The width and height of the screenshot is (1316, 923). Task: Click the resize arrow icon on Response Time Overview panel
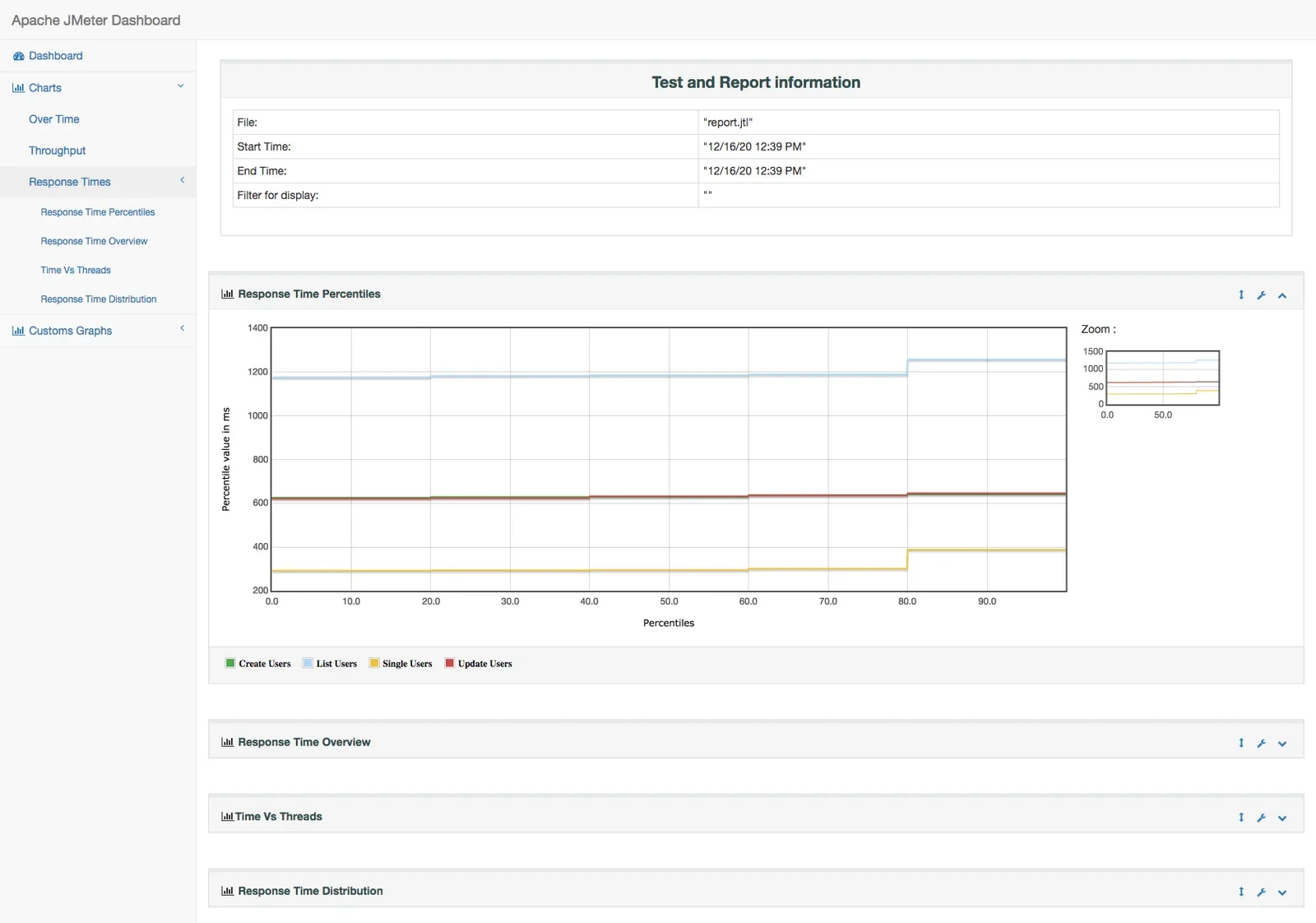(1241, 743)
